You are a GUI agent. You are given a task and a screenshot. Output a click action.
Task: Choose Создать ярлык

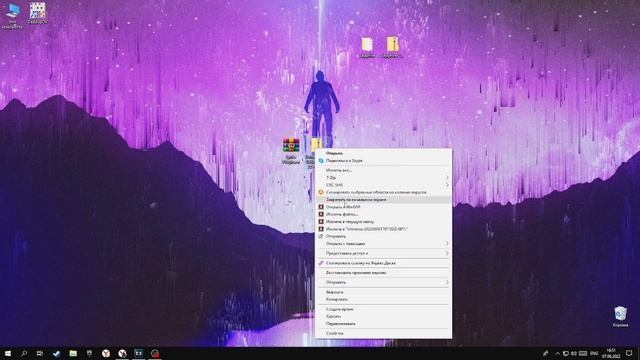point(384,309)
